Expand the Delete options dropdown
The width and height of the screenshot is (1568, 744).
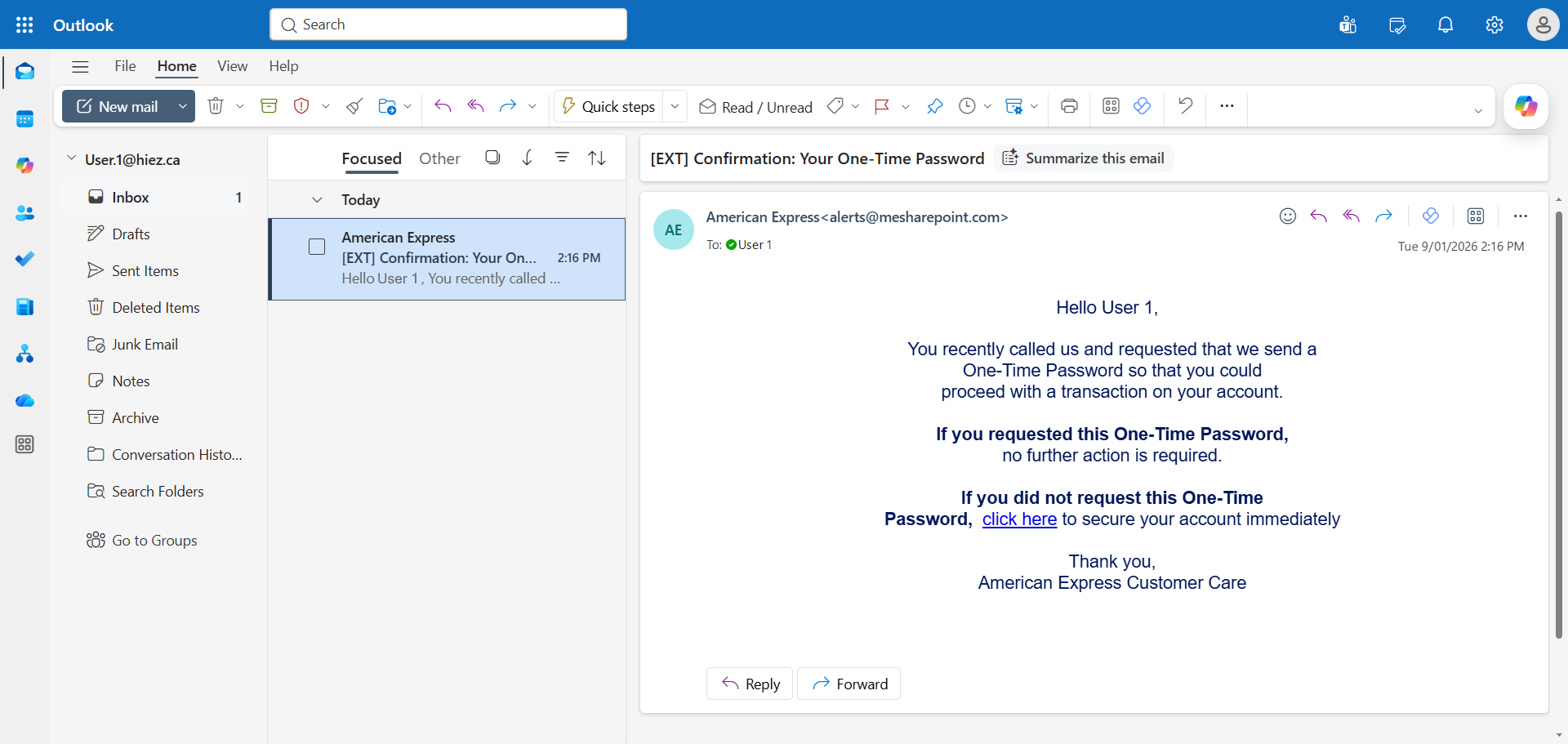[x=240, y=106]
